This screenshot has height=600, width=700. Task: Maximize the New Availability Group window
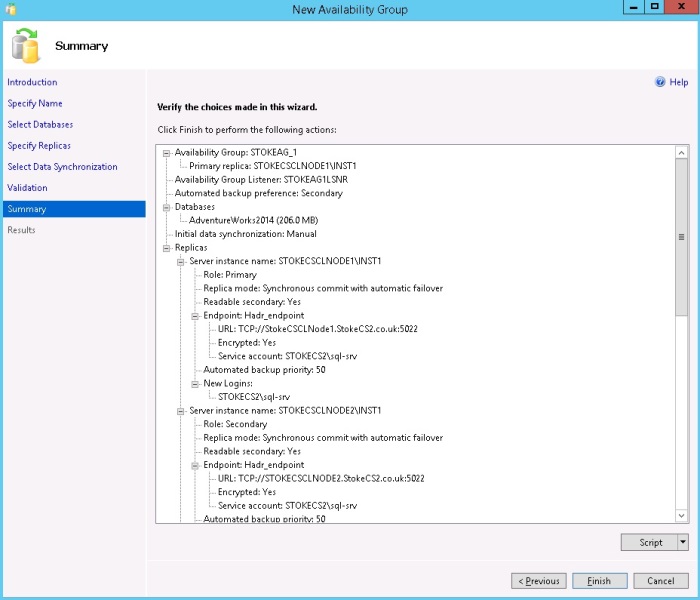(654, 7)
